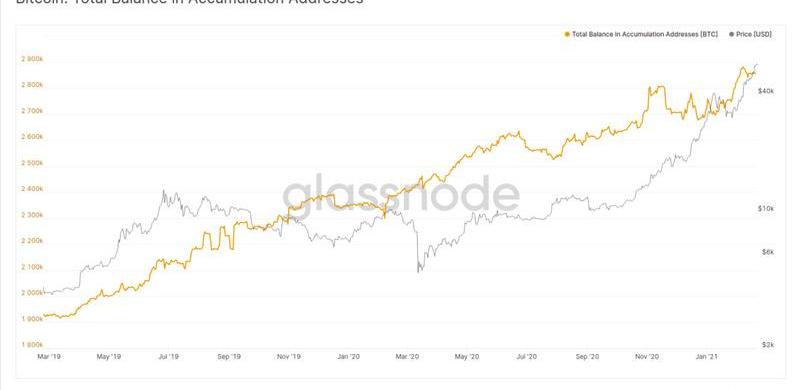800x390 pixels.
Task: Click the Nov '19 date label
Action: pos(289,357)
